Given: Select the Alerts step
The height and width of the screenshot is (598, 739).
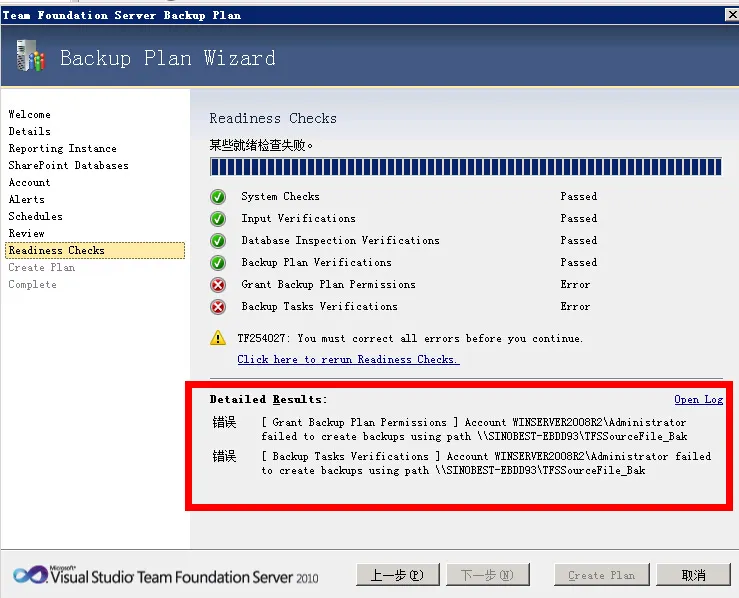Looking at the screenshot, I should 27,199.
